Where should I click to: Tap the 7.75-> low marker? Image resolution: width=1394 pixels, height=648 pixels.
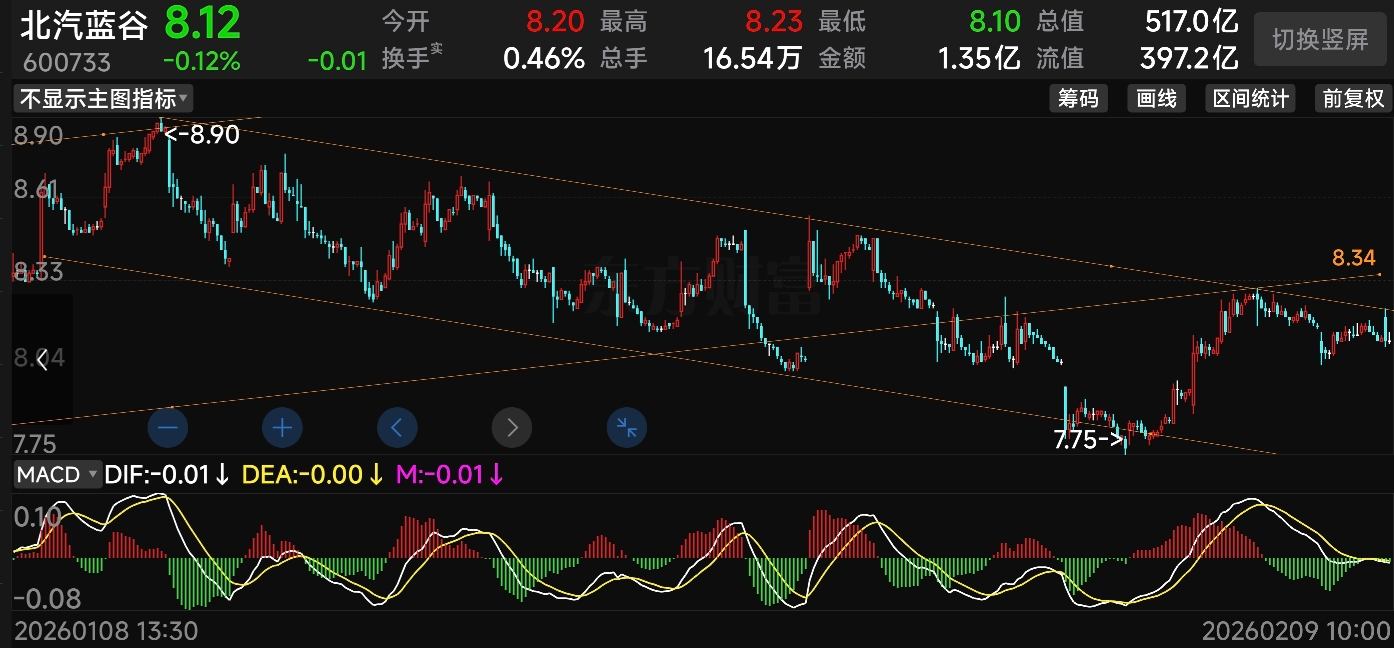click(x=1090, y=438)
